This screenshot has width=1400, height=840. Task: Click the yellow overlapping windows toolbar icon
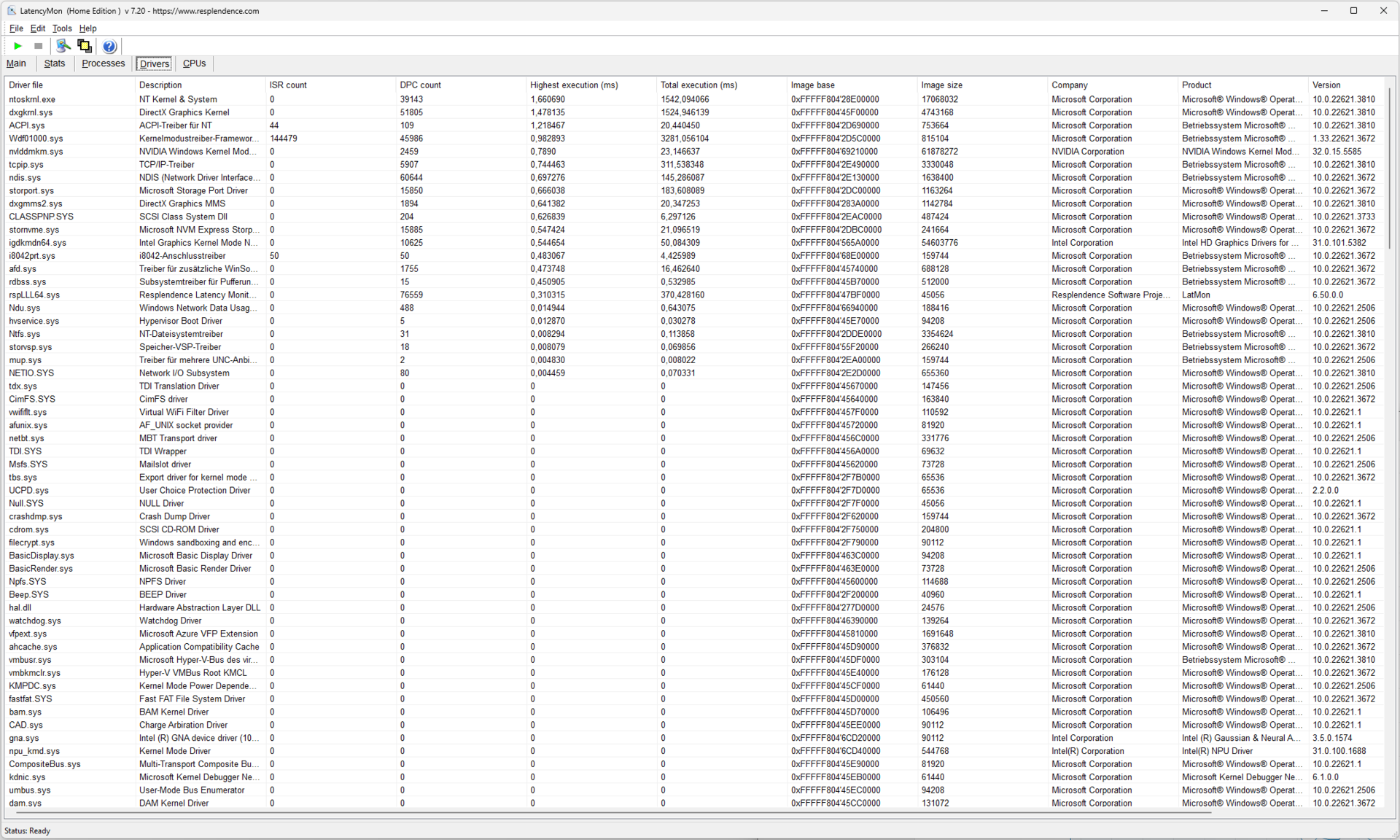click(85, 46)
